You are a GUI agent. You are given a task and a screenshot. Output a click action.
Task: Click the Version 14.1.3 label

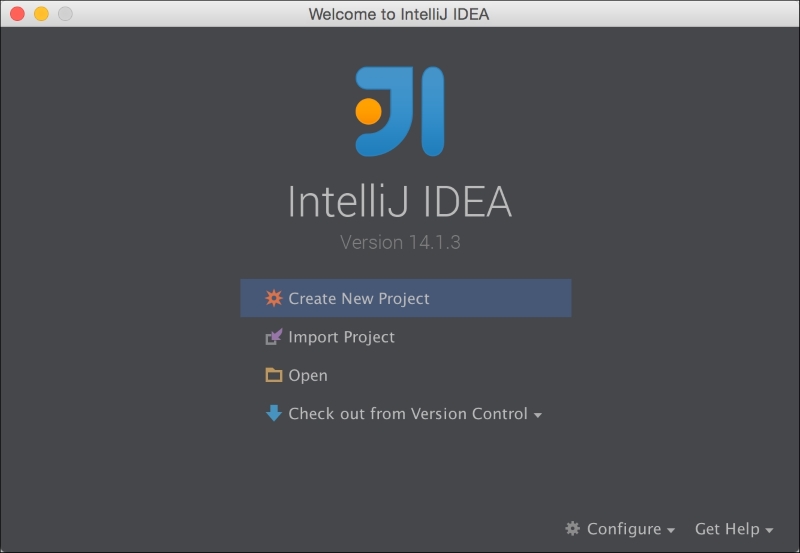coord(400,242)
